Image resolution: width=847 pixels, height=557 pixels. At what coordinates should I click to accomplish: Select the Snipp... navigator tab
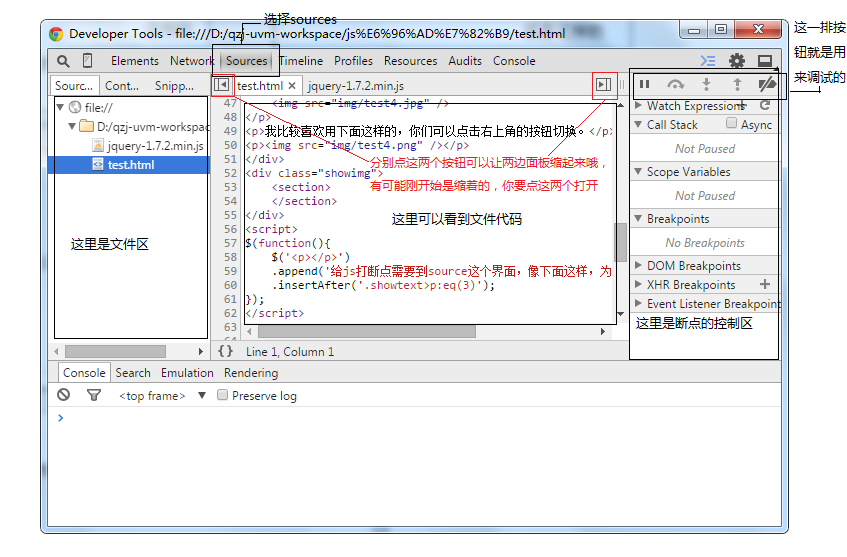coord(174,86)
